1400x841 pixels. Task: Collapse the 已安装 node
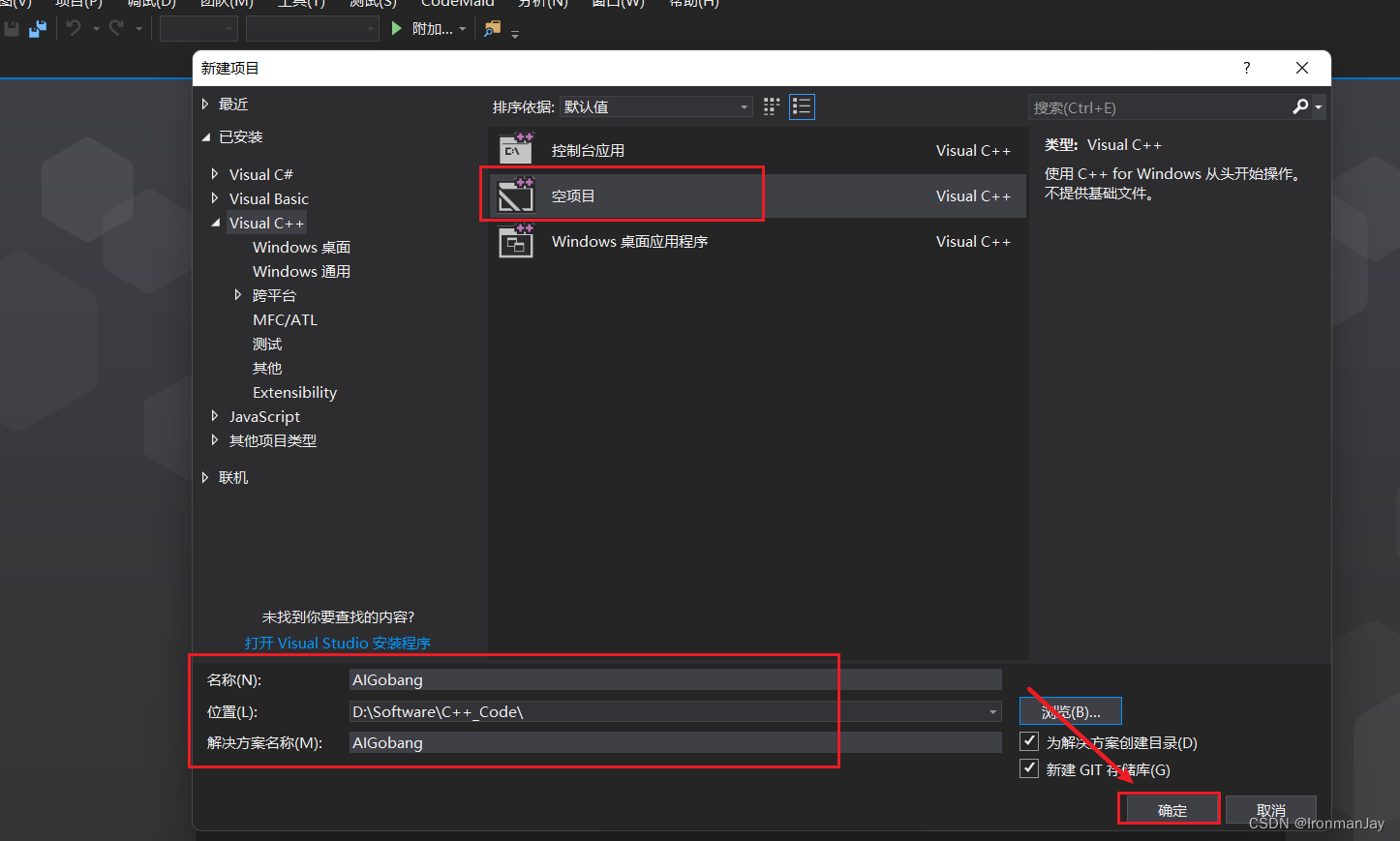tap(205, 137)
